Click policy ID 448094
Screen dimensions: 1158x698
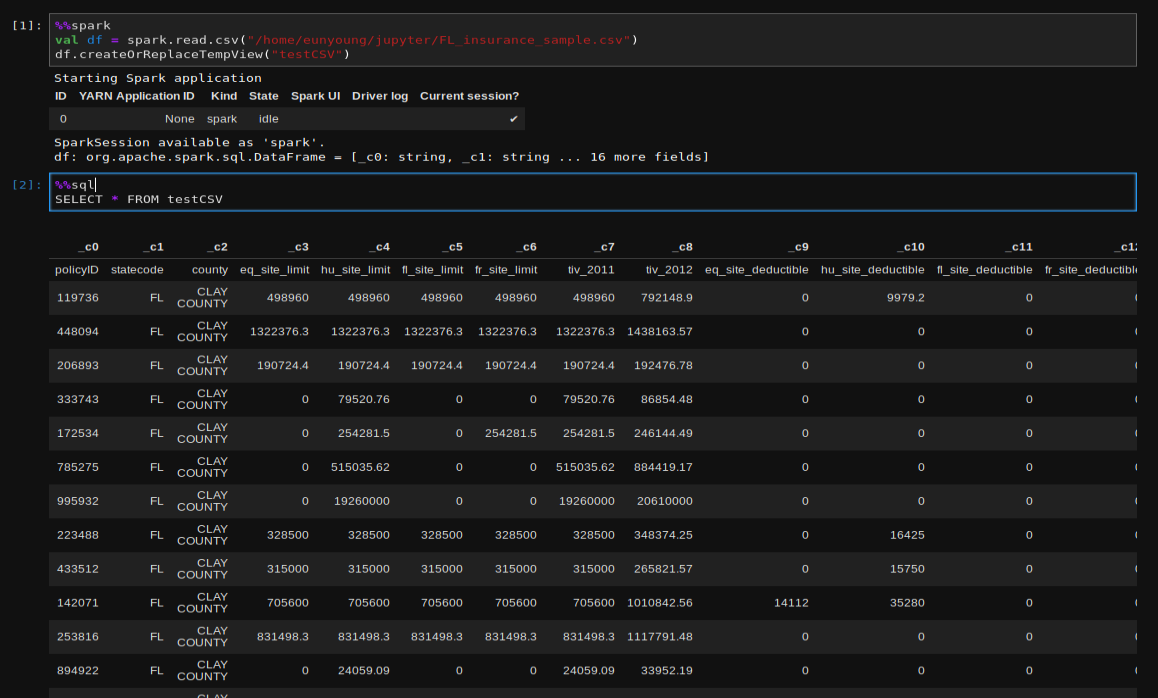click(x=78, y=332)
